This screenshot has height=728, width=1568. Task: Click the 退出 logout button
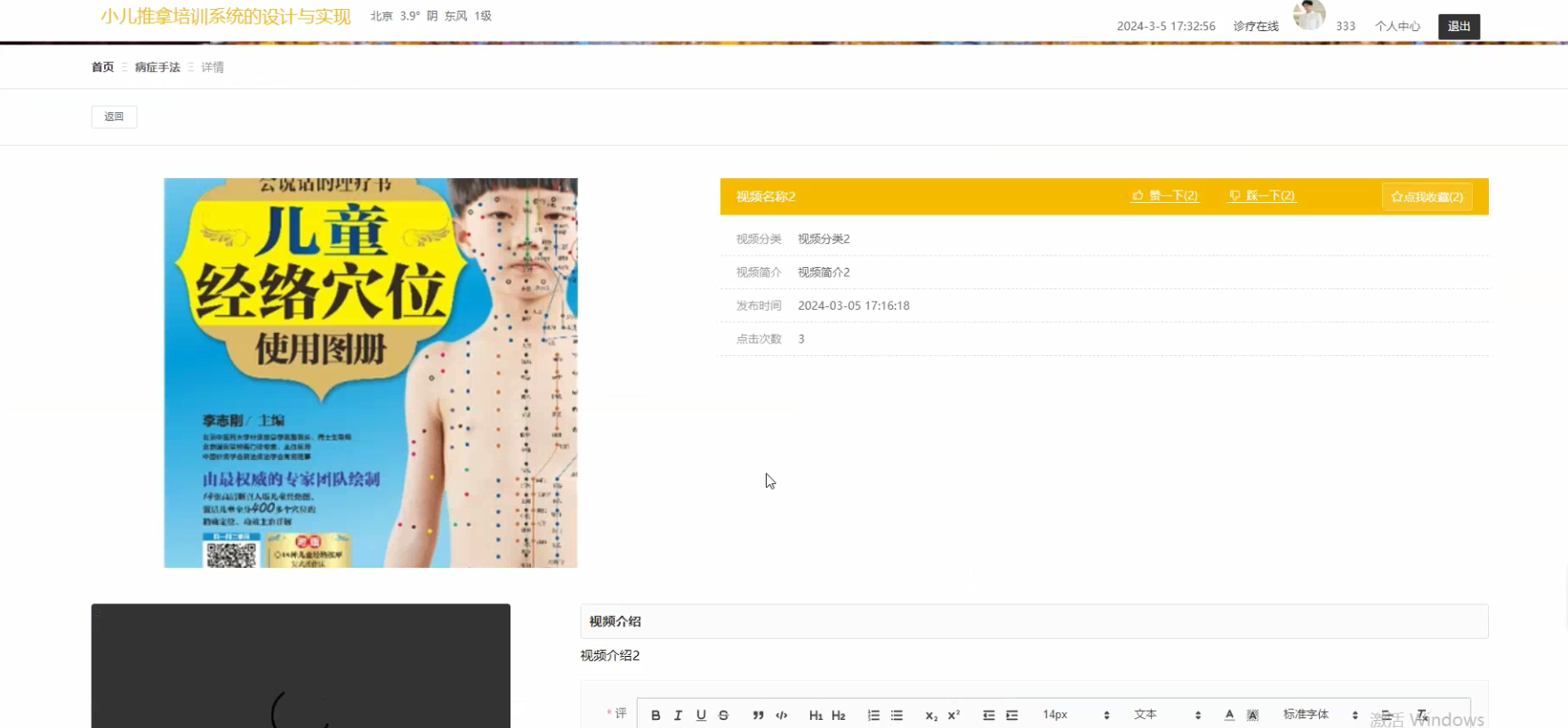click(x=1459, y=27)
